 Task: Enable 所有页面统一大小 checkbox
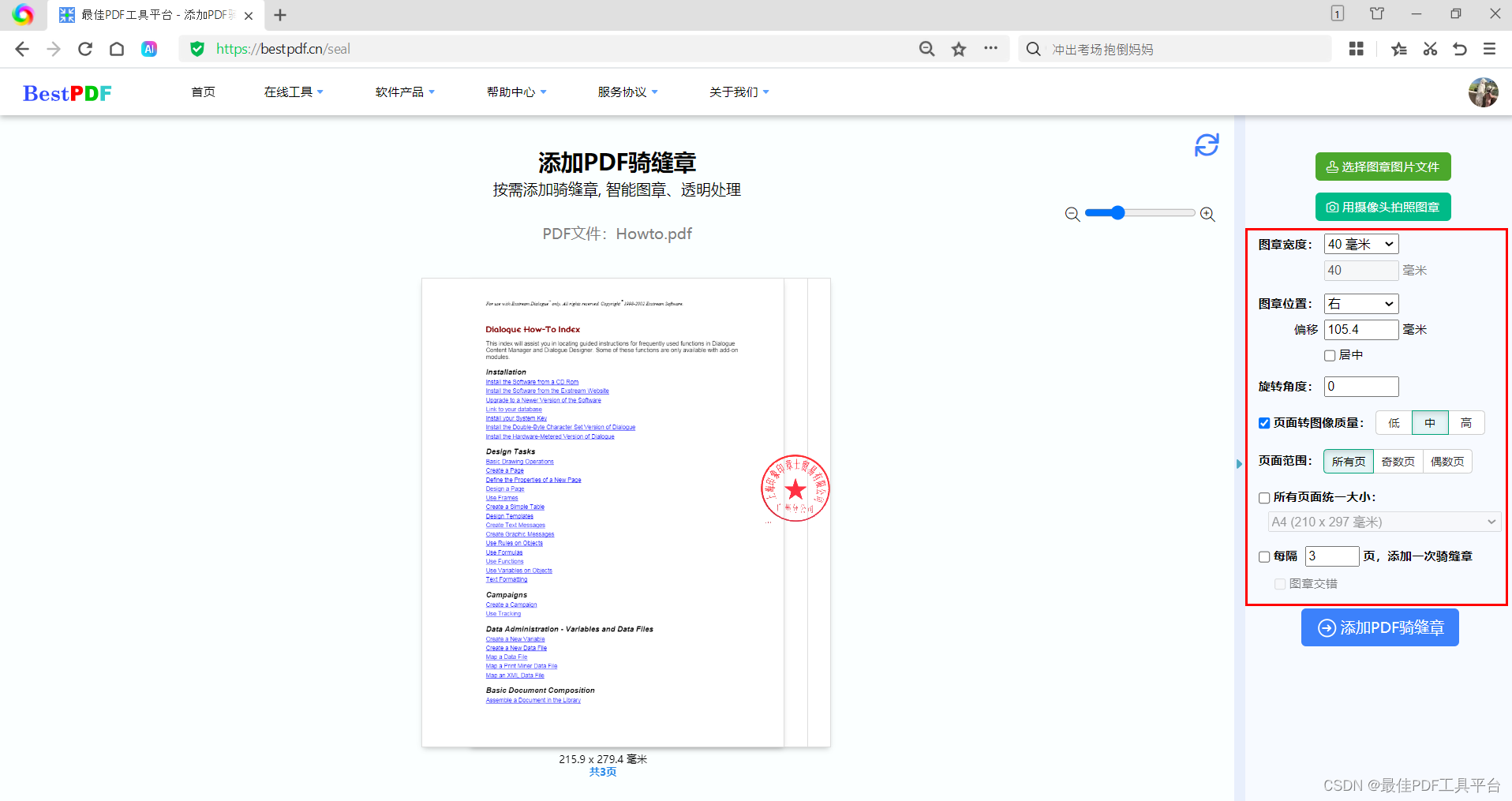coord(1264,498)
